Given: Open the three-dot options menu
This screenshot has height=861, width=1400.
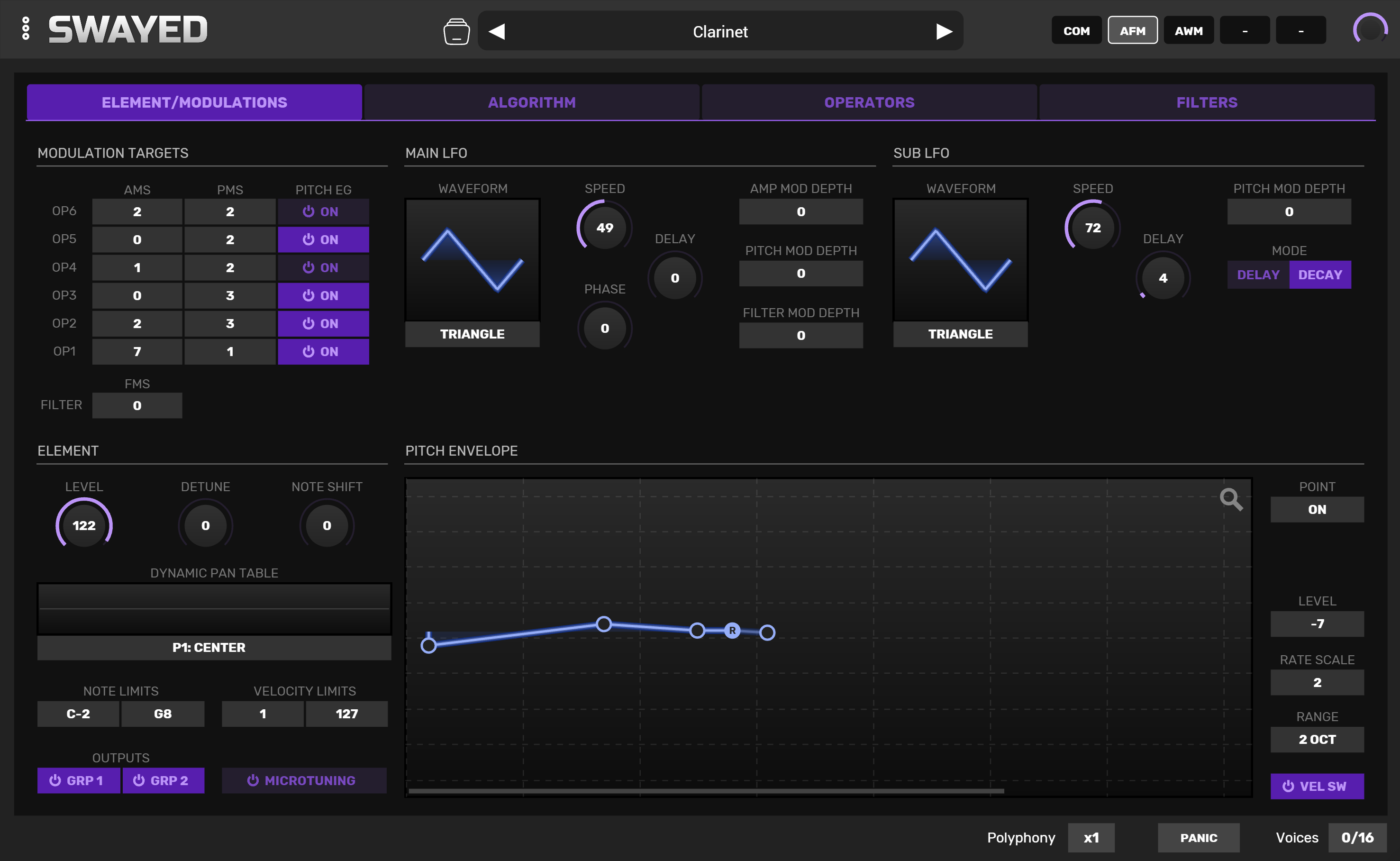Looking at the screenshot, I should click(26, 28).
